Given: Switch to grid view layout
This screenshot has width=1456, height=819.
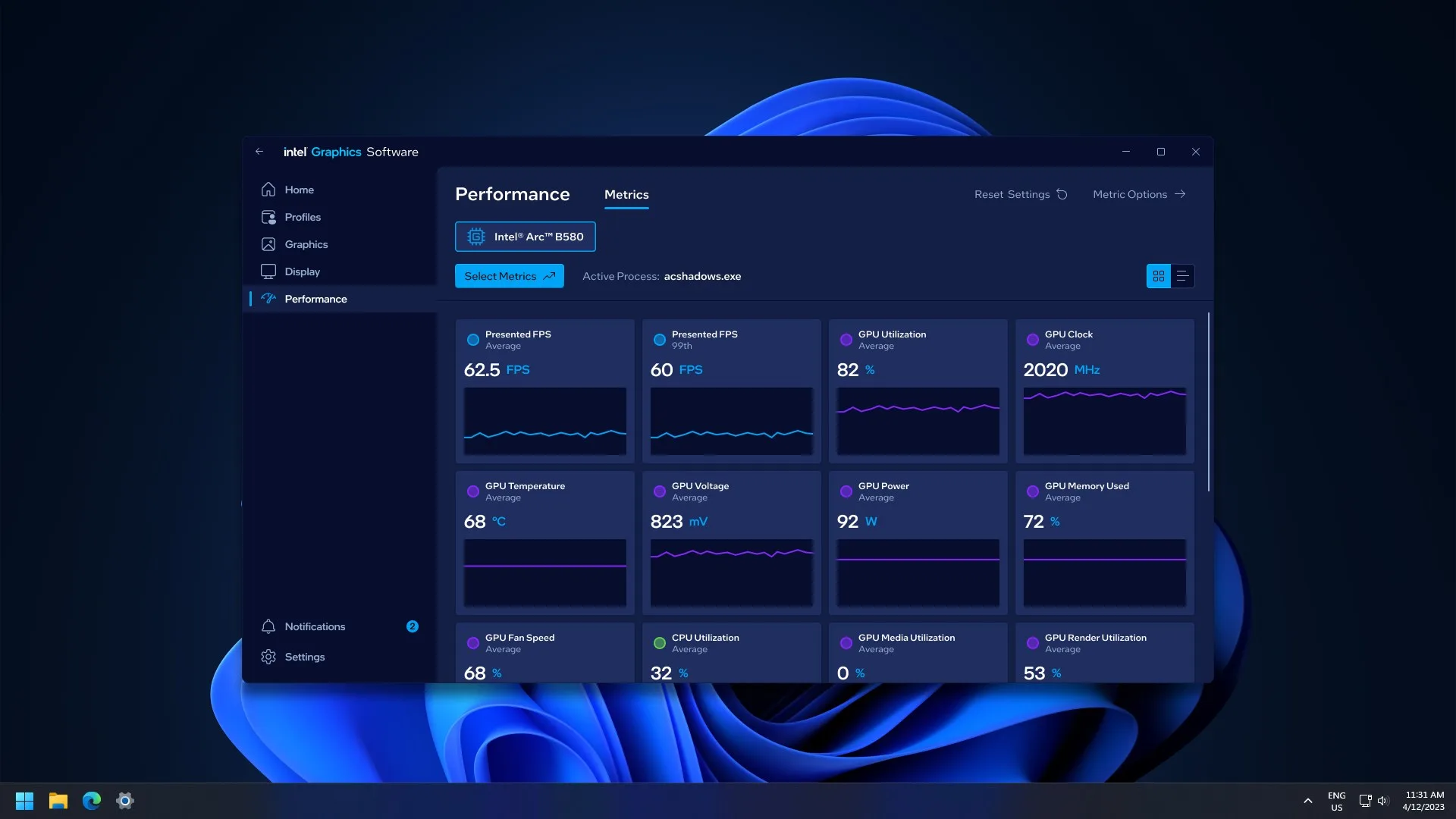Looking at the screenshot, I should (1159, 276).
